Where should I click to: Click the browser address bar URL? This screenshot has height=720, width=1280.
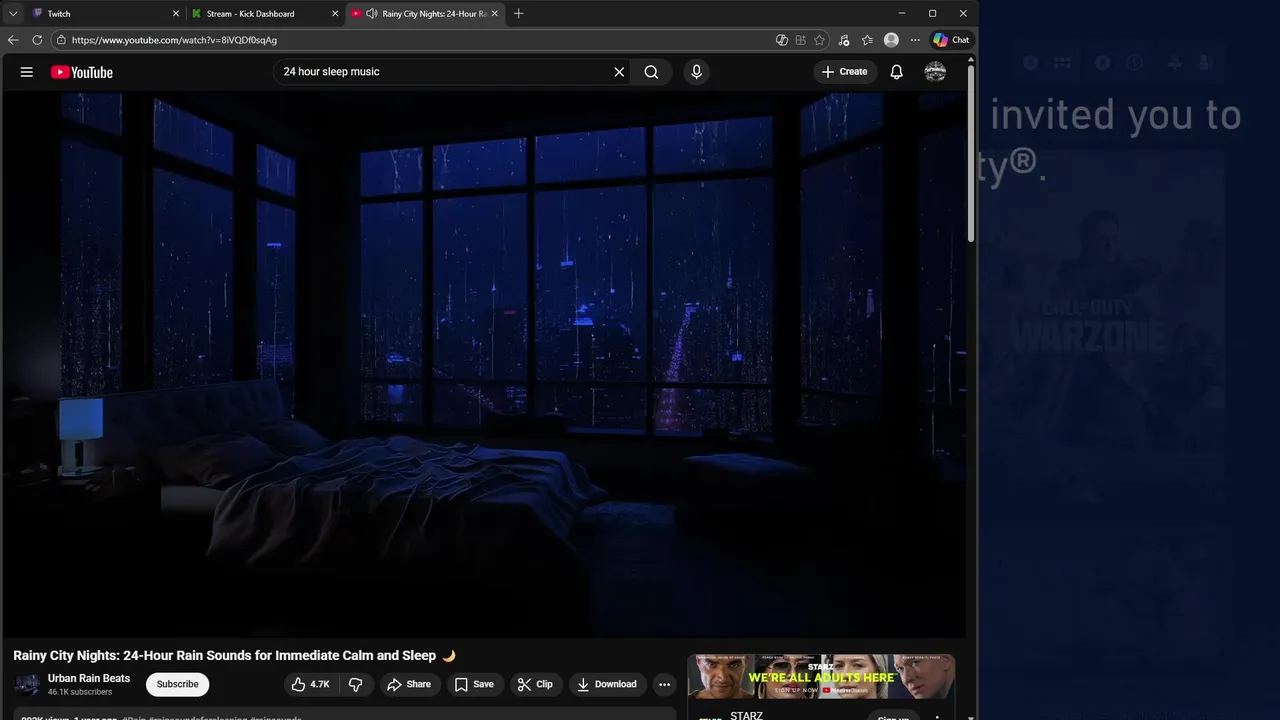click(x=174, y=40)
